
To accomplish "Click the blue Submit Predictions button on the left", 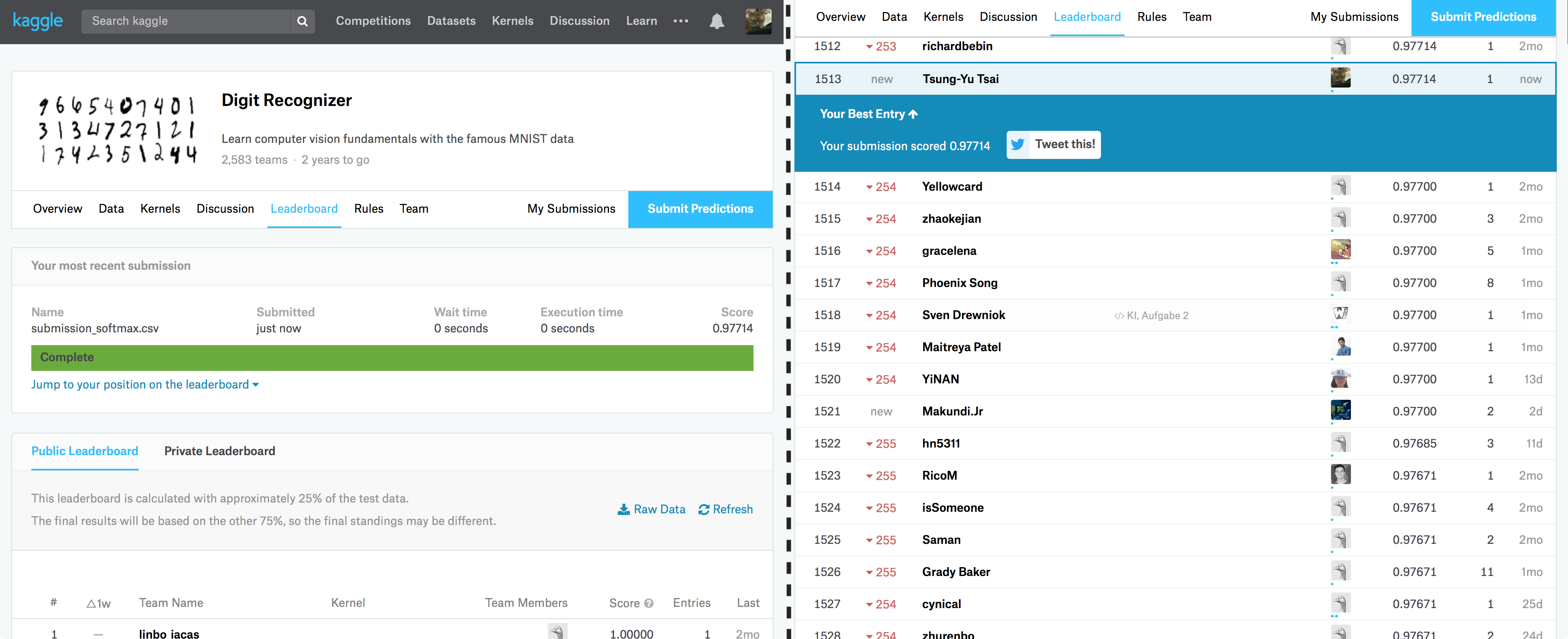I will click(x=700, y=209).
